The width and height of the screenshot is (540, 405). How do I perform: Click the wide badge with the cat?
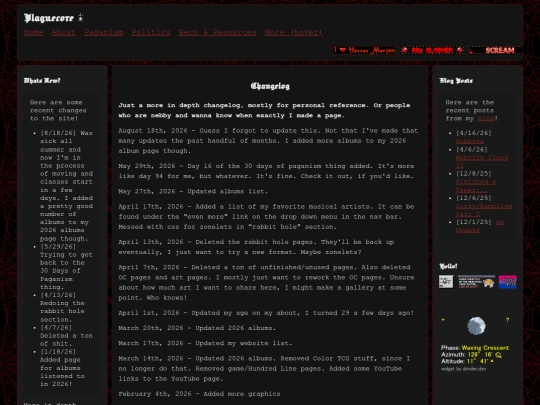pyautogui.click(x=476, y=282)
